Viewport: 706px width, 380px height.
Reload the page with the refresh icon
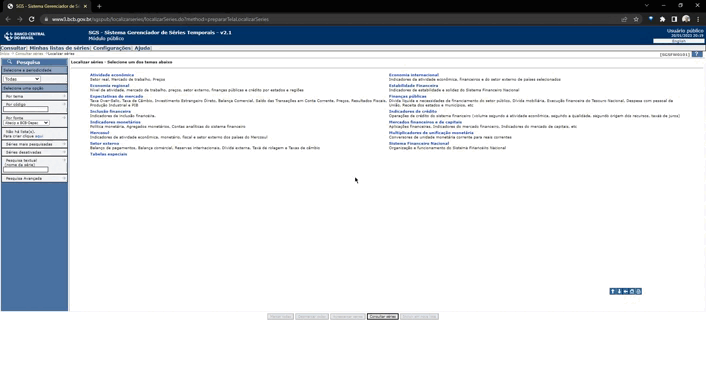point(32,19)
